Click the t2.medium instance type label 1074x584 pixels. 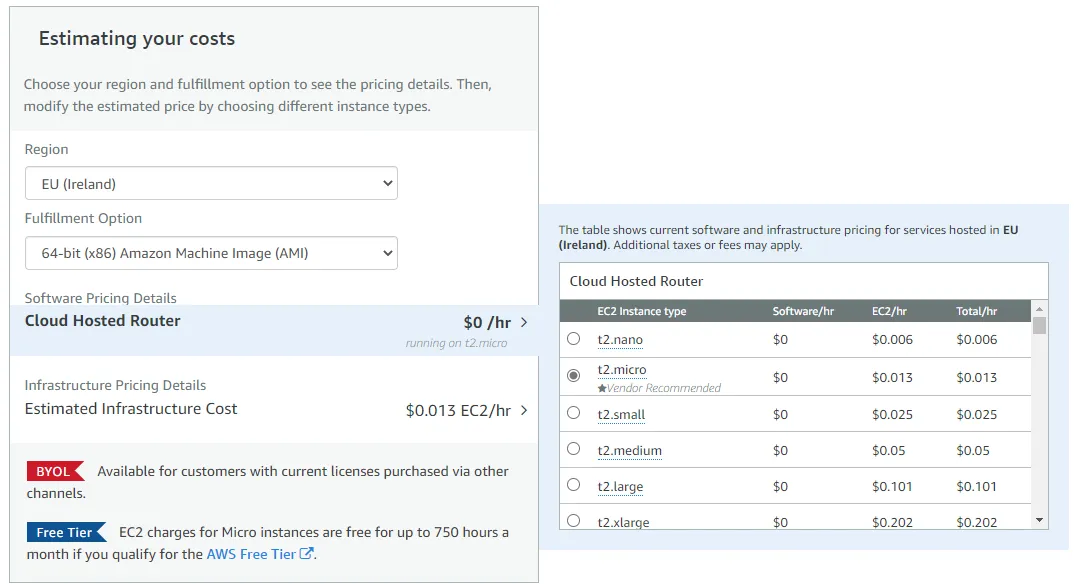tap(629, 450)
